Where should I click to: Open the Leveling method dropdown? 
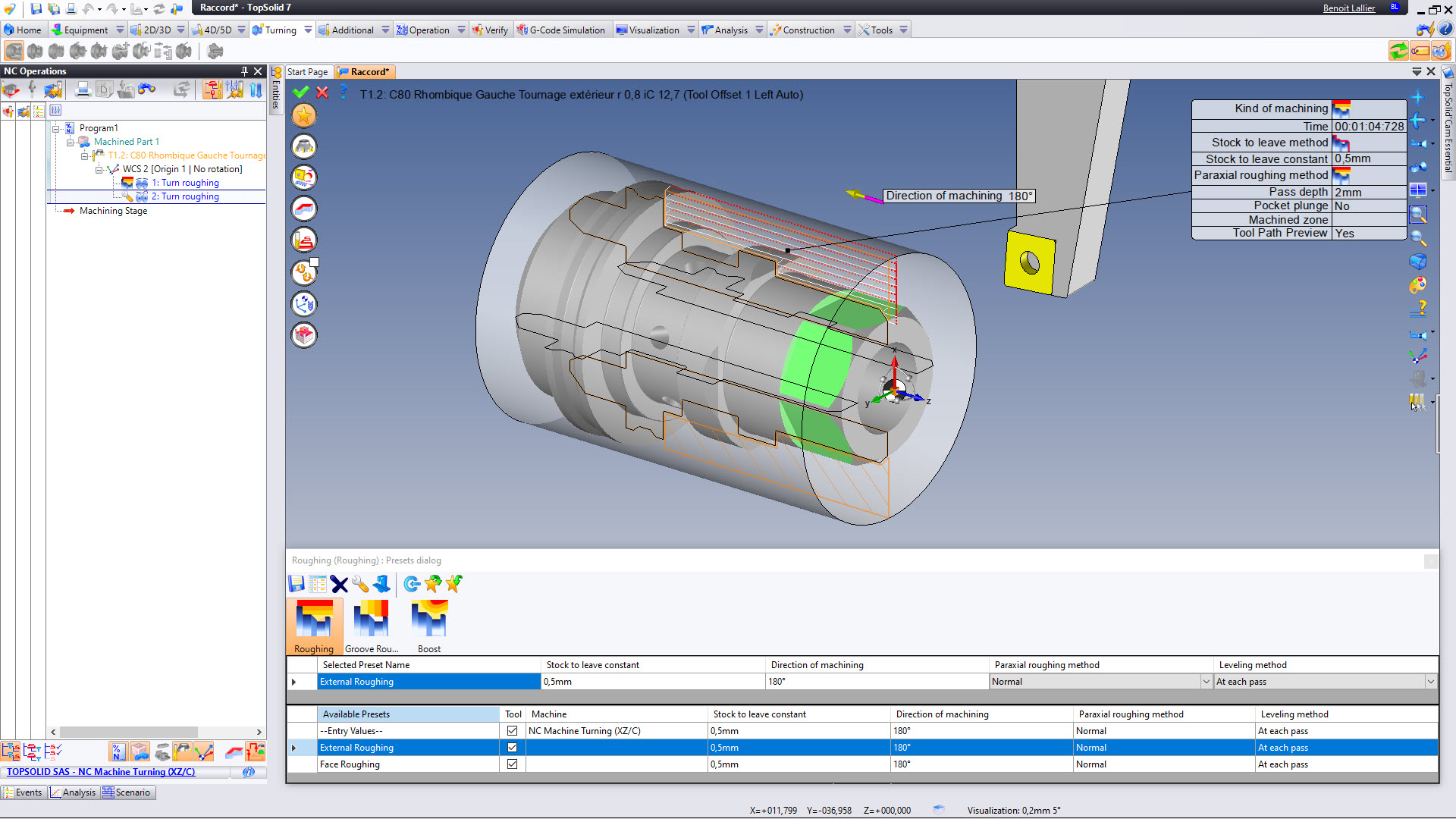click(x=1430, y=682)
